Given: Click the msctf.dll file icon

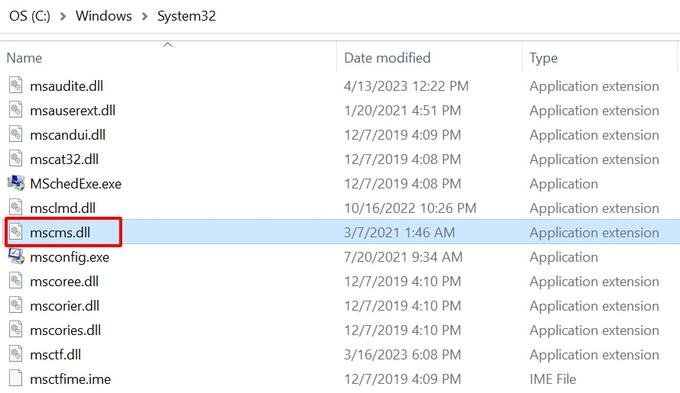Looking at the screenshot, I should 16,354.
